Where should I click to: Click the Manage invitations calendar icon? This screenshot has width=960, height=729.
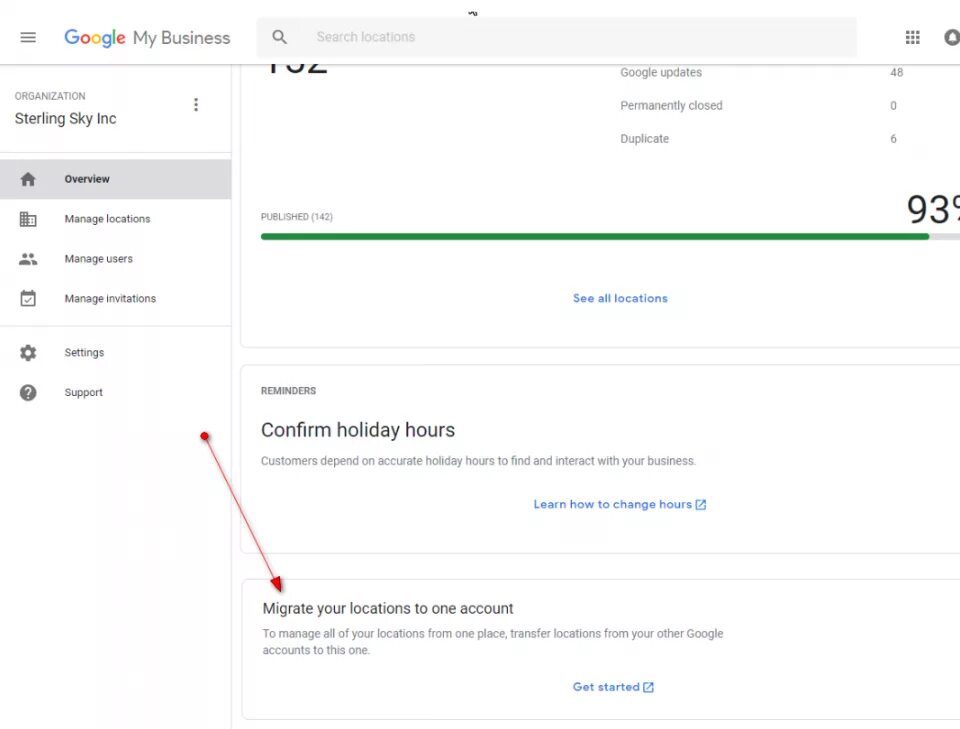(x=28, y=298)
